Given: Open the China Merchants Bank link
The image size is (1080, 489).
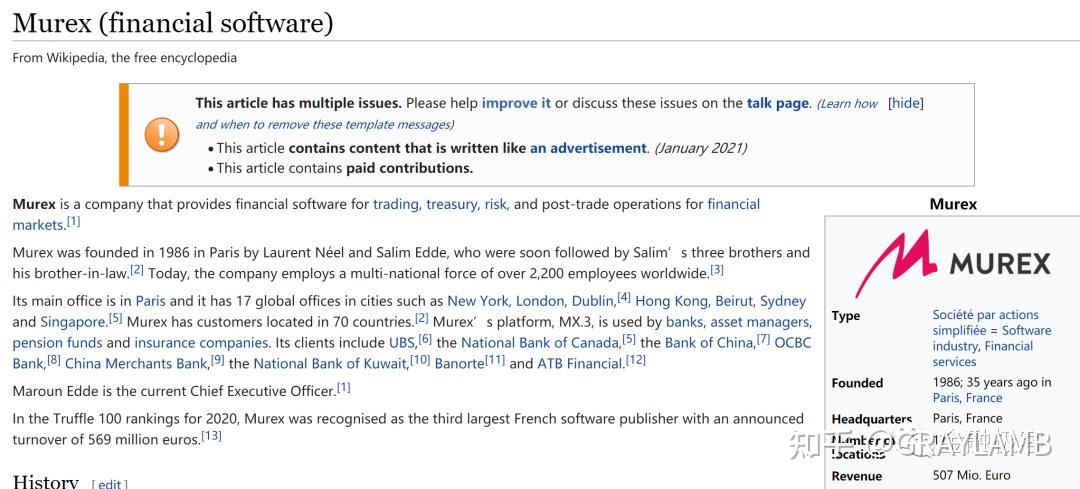Looking at the screenshot, I should (x=136, y=364).
